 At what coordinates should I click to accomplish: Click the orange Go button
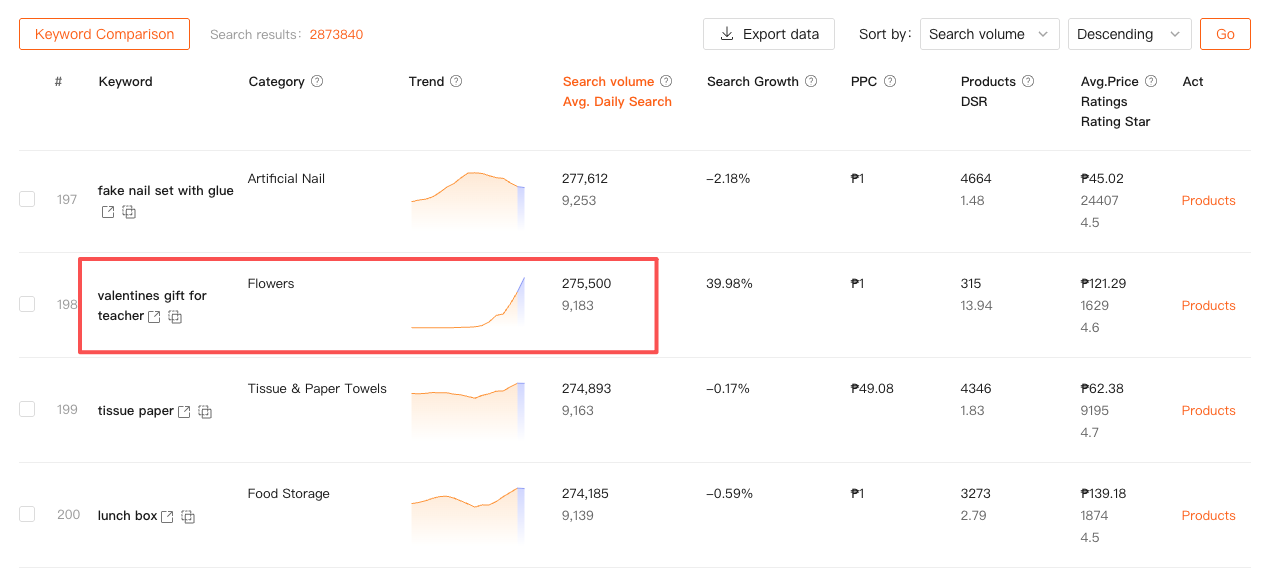coord(1225,34)
